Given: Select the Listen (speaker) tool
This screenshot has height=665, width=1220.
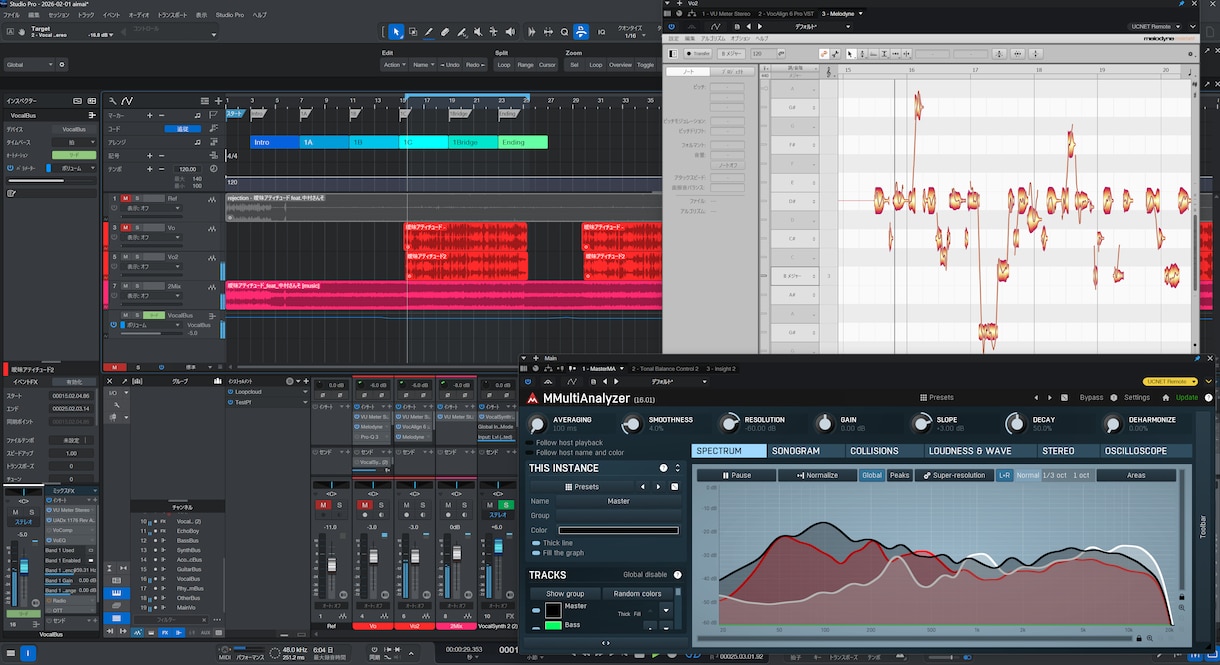Looking at the screenshot, I should pos(508,32).
